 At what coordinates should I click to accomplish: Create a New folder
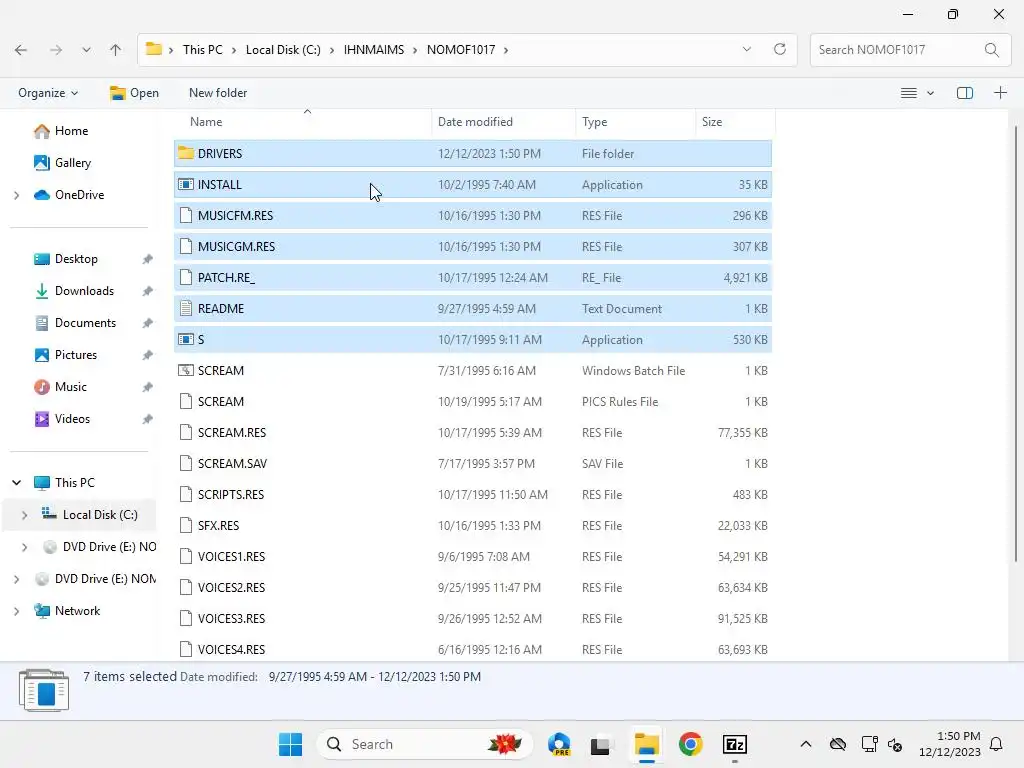(218, 93)
